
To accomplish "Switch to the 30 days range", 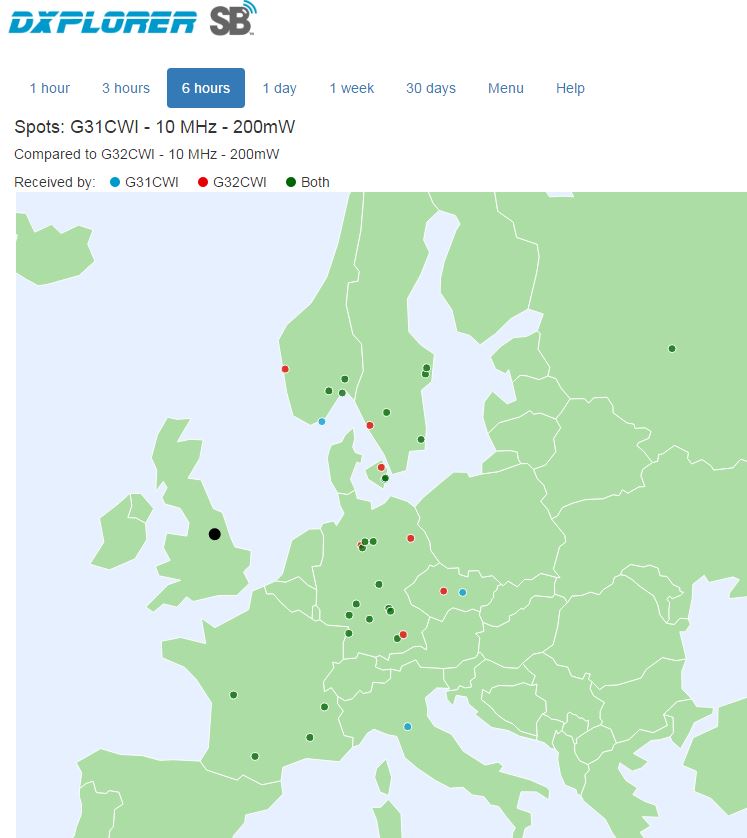I will pyautogui.click(x=430, y=88).
